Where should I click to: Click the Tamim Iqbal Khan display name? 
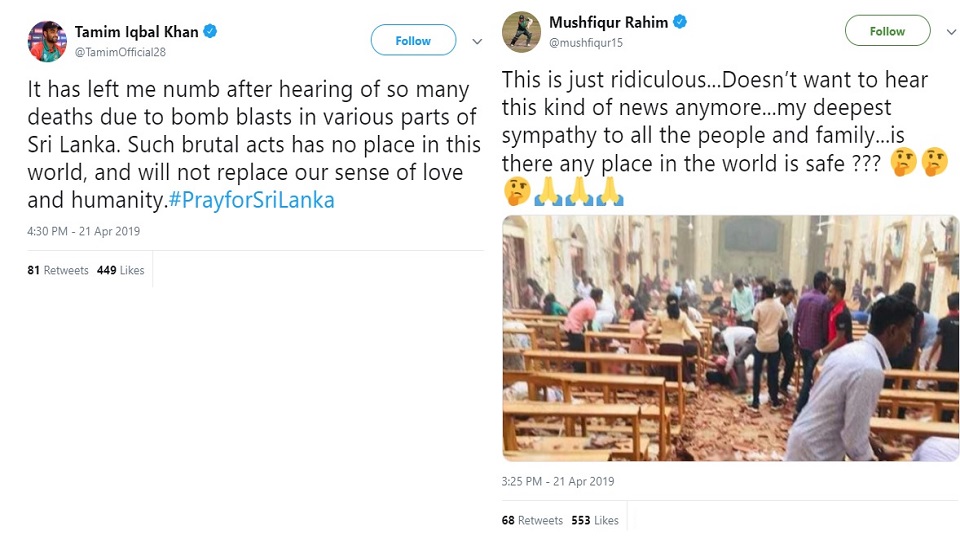[137, 31]
